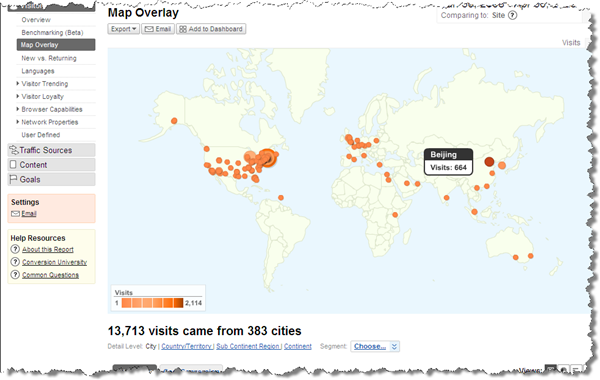Image resolution: width=600 pixels, height=380 pixels.
Task: Click the double-chevron on Segment dropdown
Action: pos(395,346)
